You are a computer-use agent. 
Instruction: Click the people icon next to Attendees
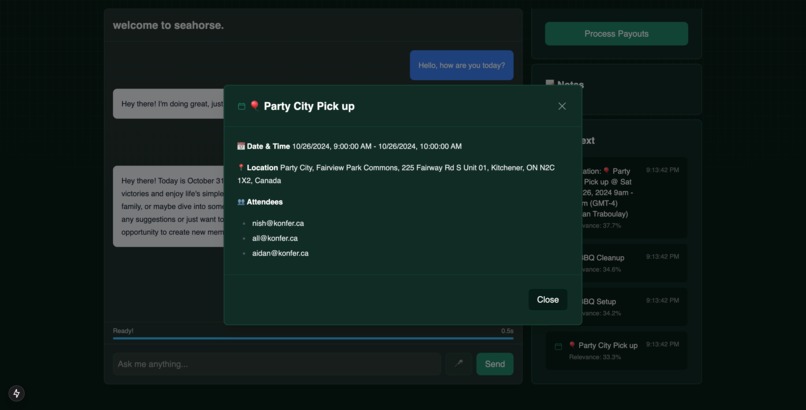[x=241, y=202]
